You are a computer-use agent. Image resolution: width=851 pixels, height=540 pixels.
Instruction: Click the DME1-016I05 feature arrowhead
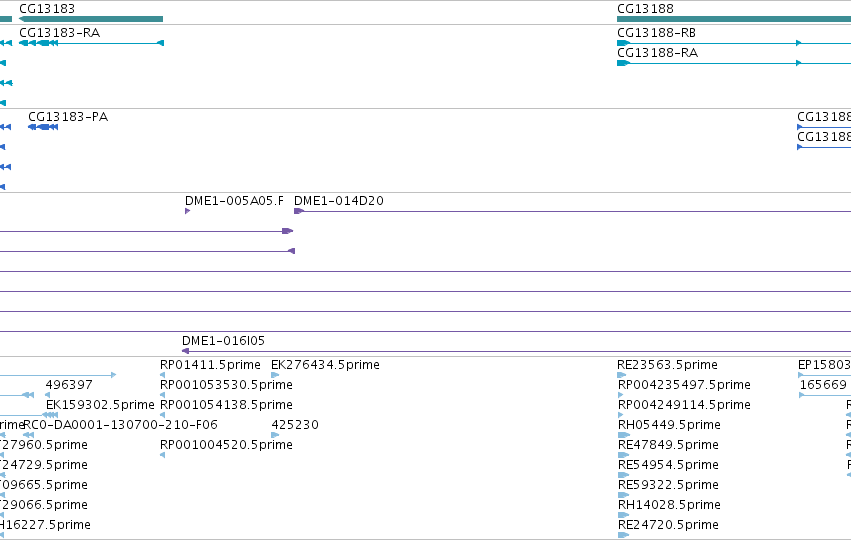[185, 351]
